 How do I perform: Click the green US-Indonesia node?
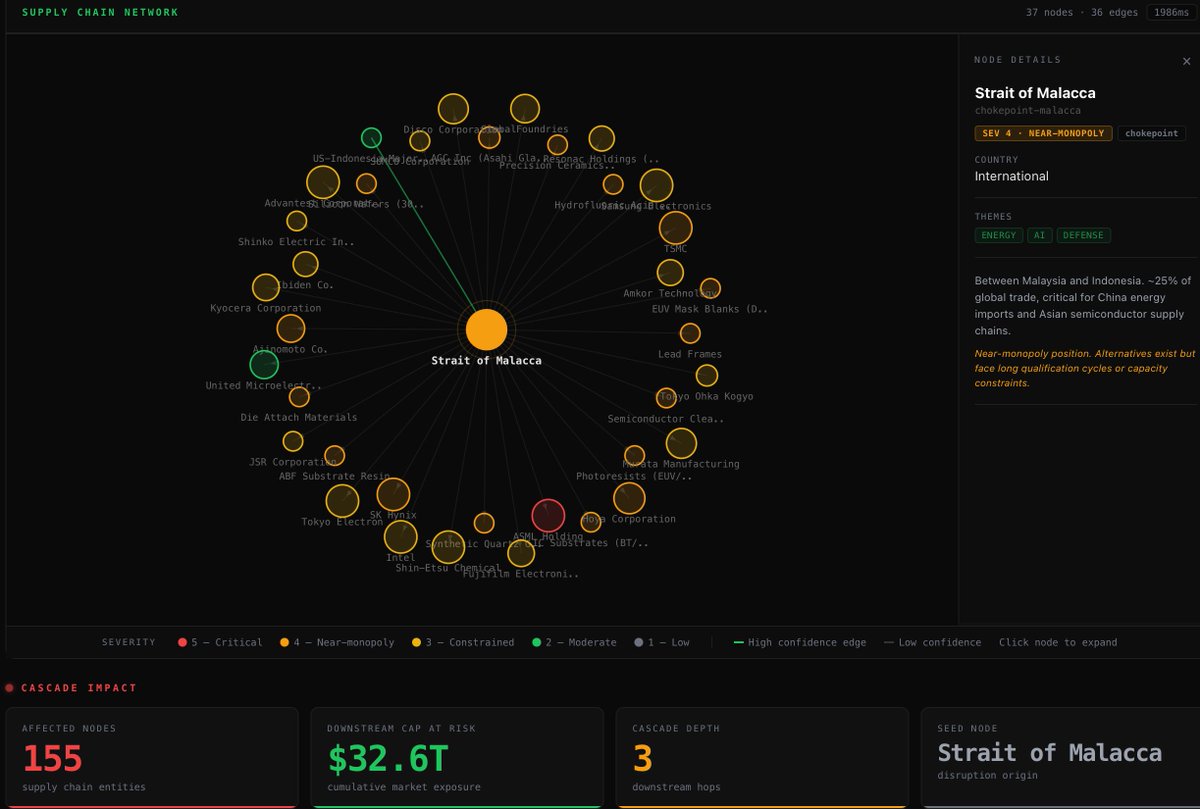pyautogui.click(x=371, y=138)
